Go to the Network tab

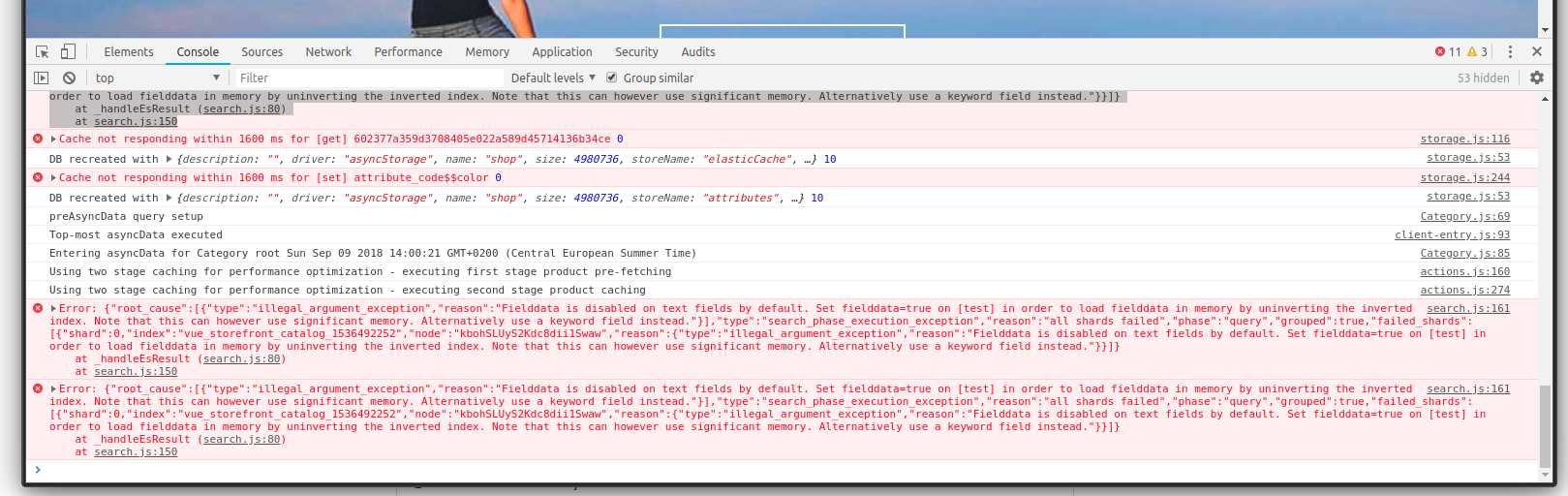[x=328, y=51]
